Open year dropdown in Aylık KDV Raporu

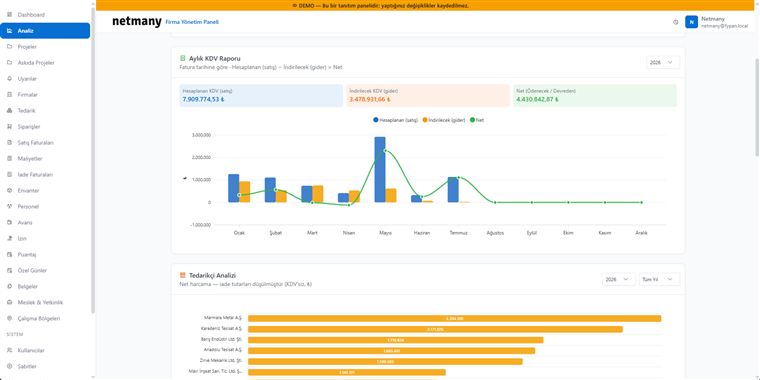pos(663,63)
